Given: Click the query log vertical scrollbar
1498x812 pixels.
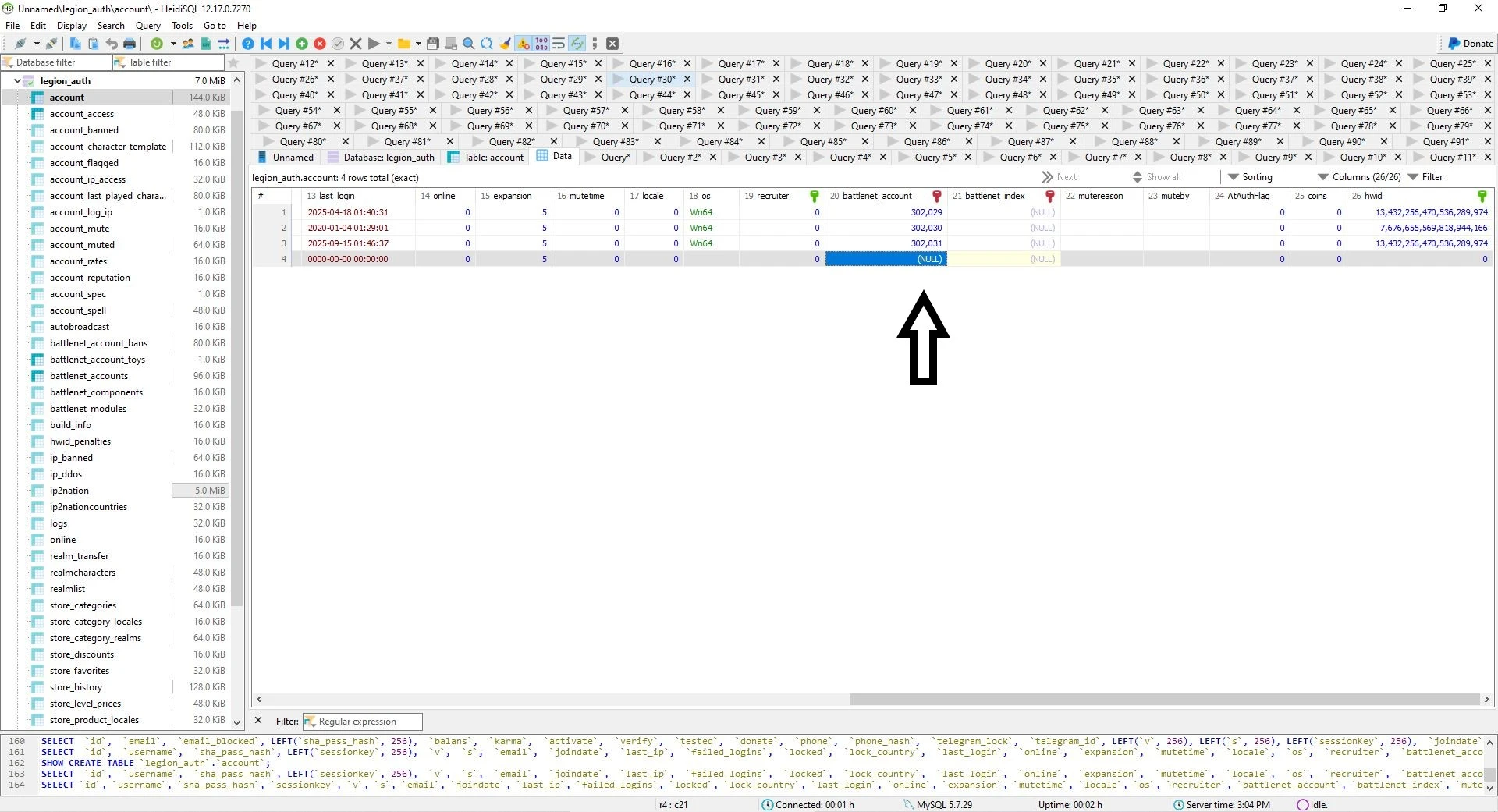Looking at the screenshot, I should [1490, 764].
